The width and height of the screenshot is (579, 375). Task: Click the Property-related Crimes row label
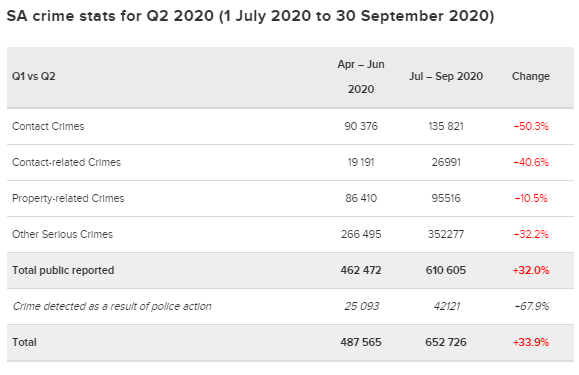[68, 198]
